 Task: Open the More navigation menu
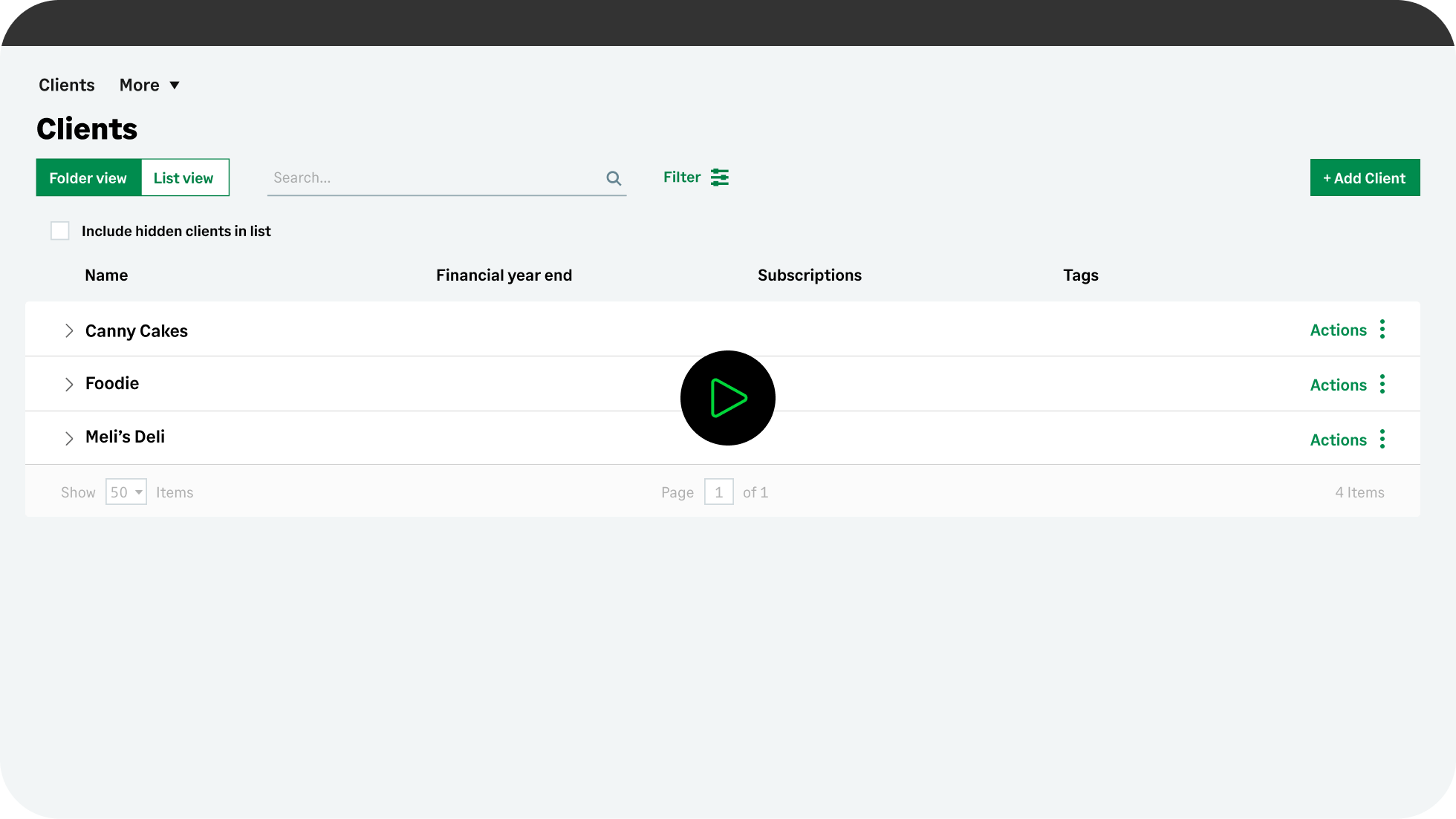(x=139, y=85)
